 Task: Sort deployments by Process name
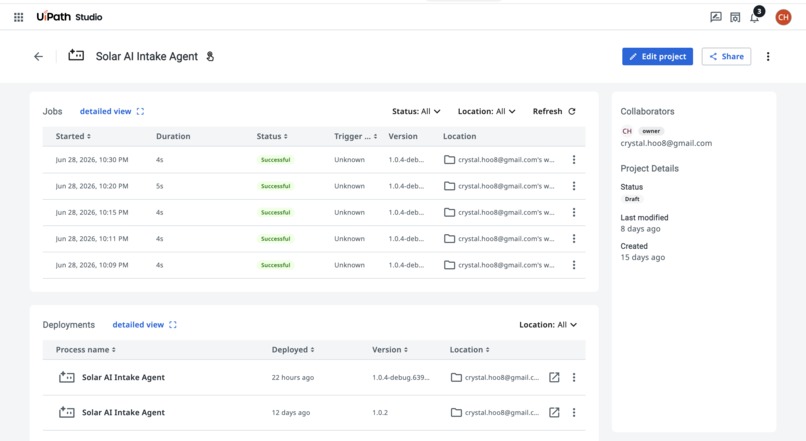tap(86, 350)
